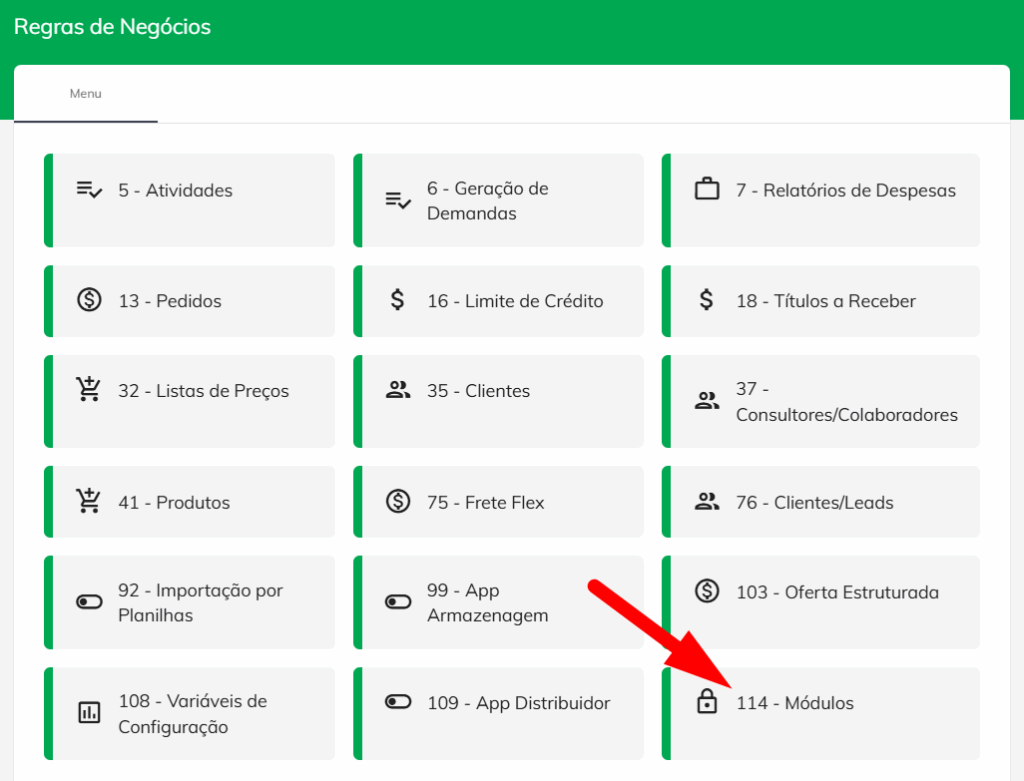Click the lock icon beside 114 - Módulos
Screen dimensions: 1024x781
(707, 702)
